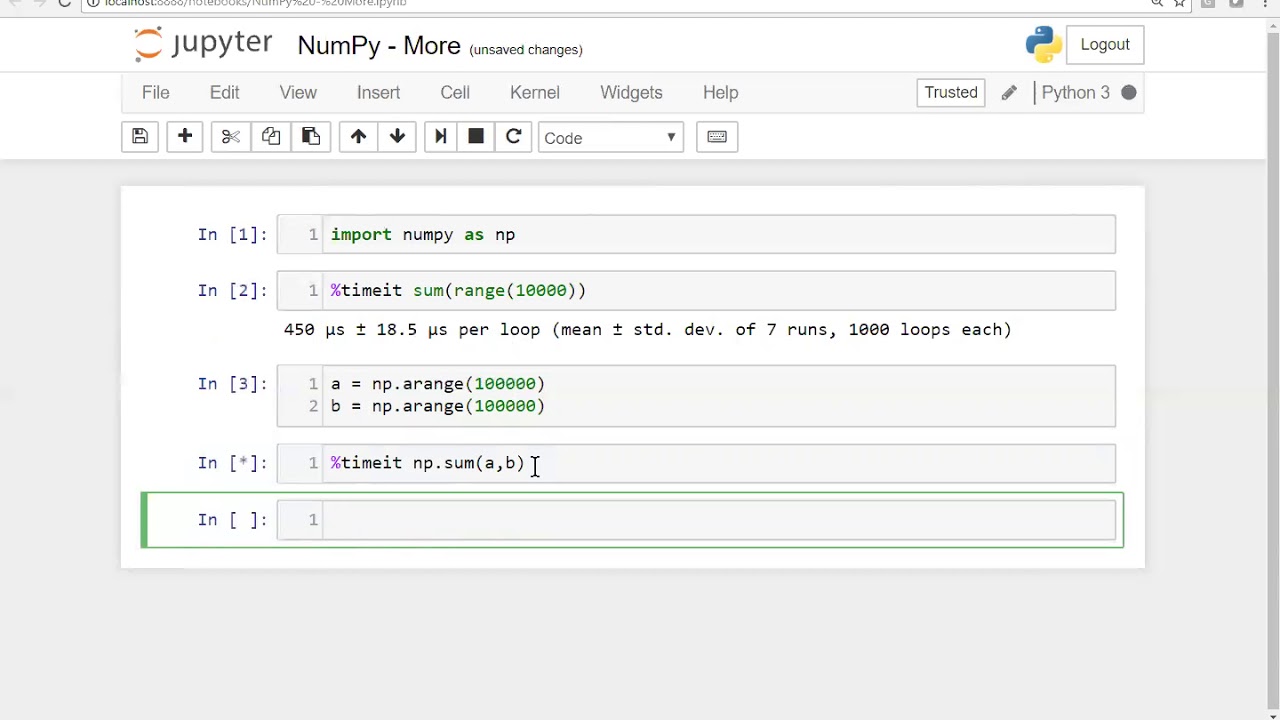This screenshot has height=720, width=1280.
Task: Run the cell with the step icon
Action: coord(441,137)
